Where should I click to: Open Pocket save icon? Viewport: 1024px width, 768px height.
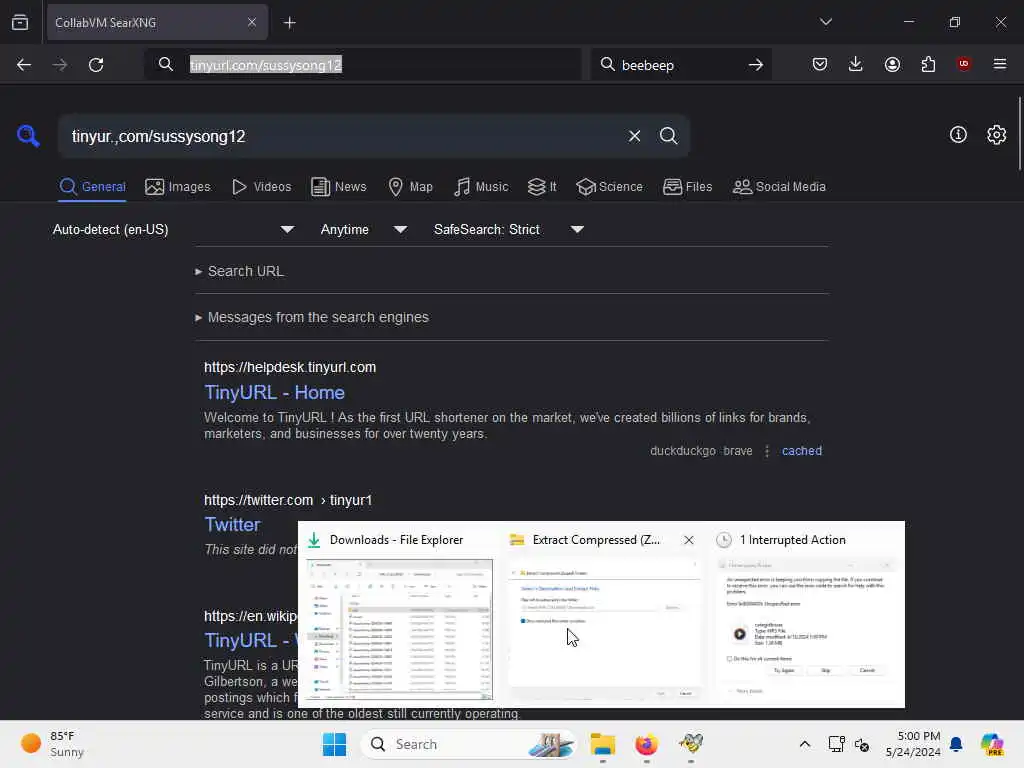820,64
